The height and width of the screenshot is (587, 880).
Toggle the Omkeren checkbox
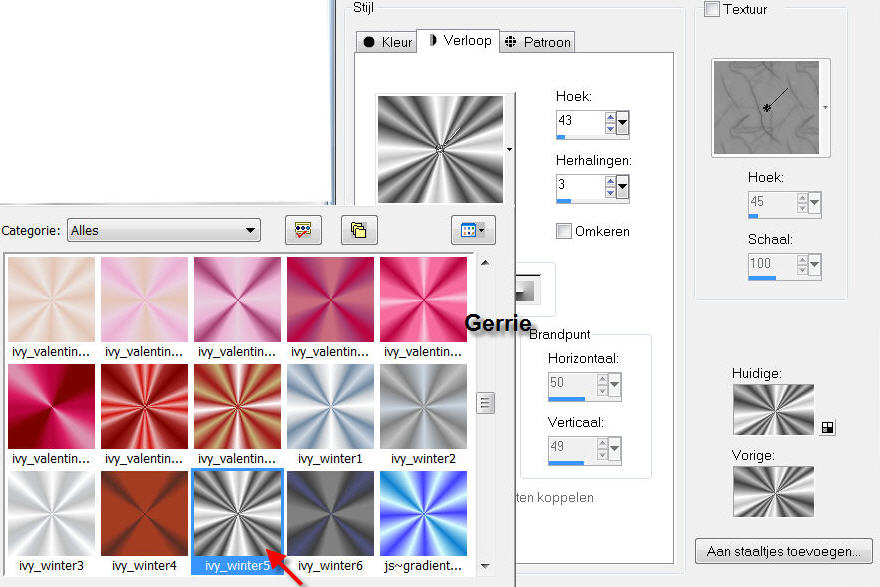click(564, 231)
